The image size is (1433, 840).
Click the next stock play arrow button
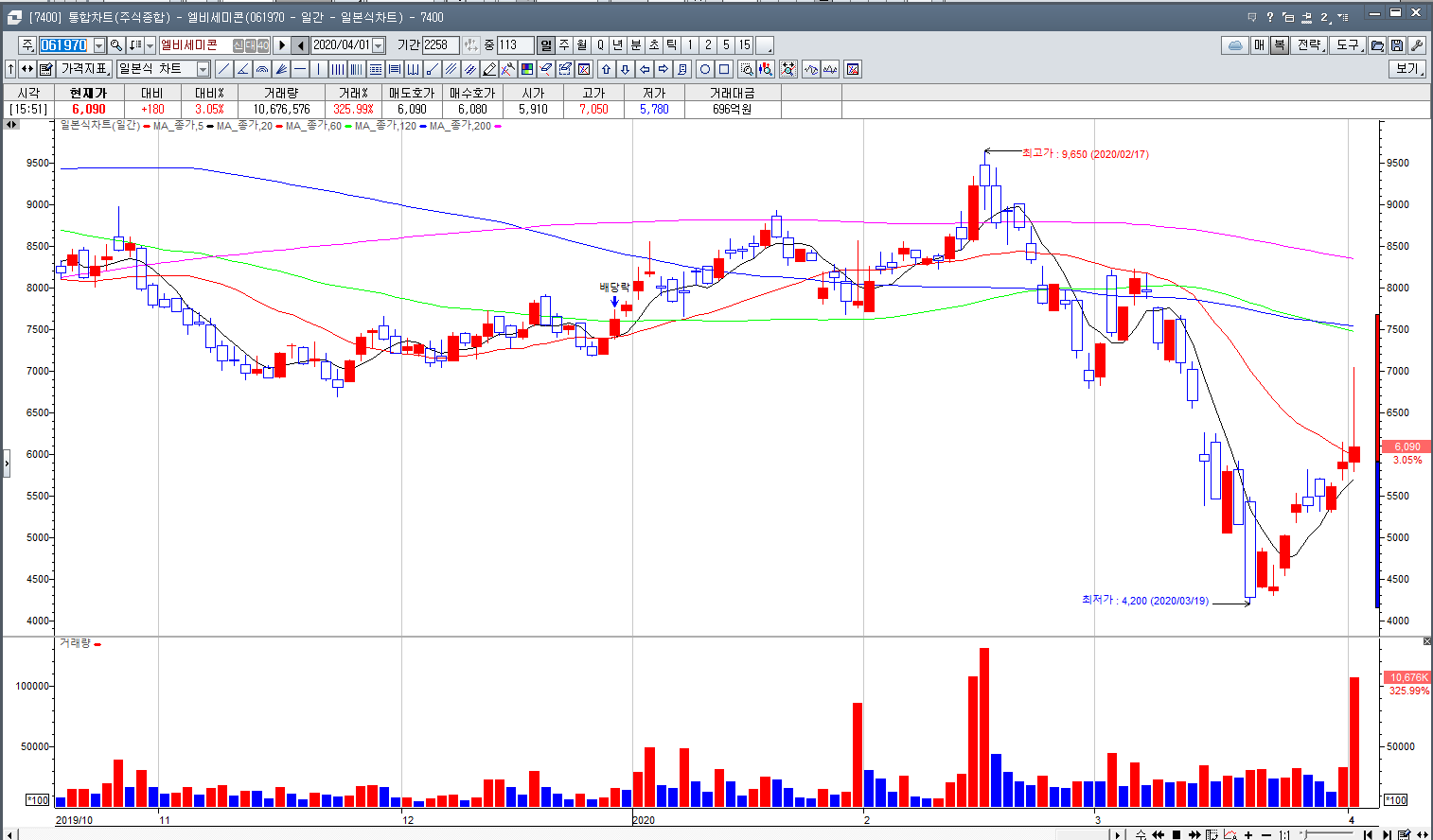coord(281,45)
